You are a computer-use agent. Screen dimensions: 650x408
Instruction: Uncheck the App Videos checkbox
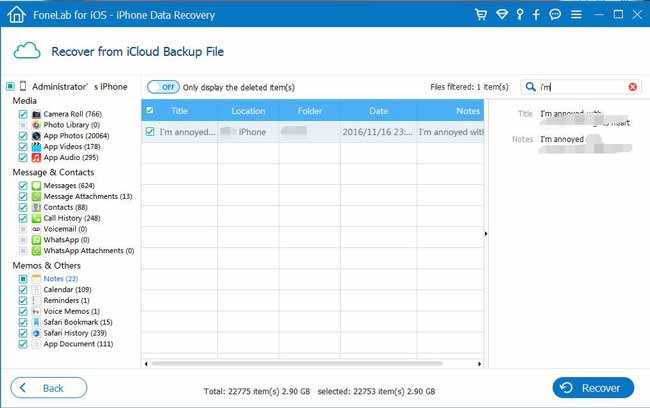click(x=23, y=146)
